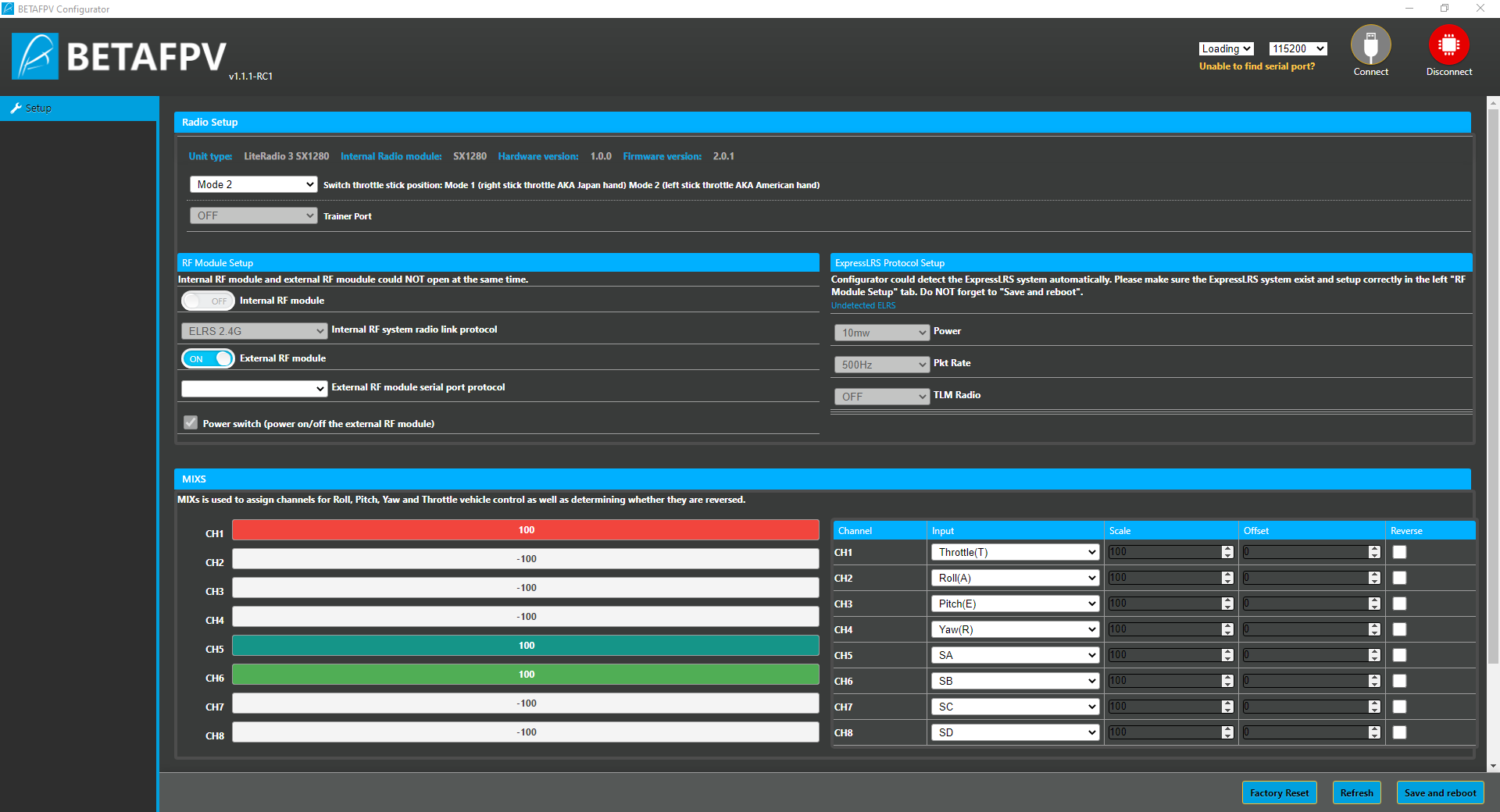Click the red CH1 value bar
Image resolution: width=1500 pixels, height=812 pixels.
(x=525, y=530)
